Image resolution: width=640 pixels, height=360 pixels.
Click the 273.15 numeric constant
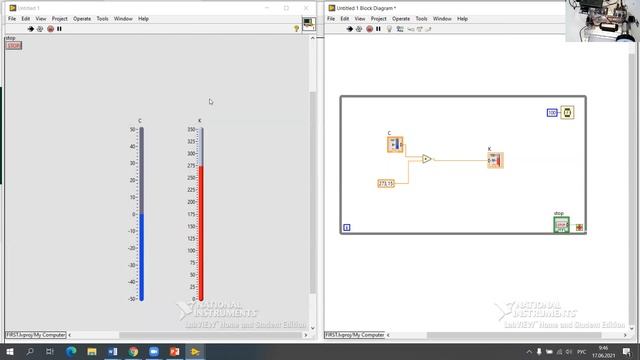tap(386, 184)
